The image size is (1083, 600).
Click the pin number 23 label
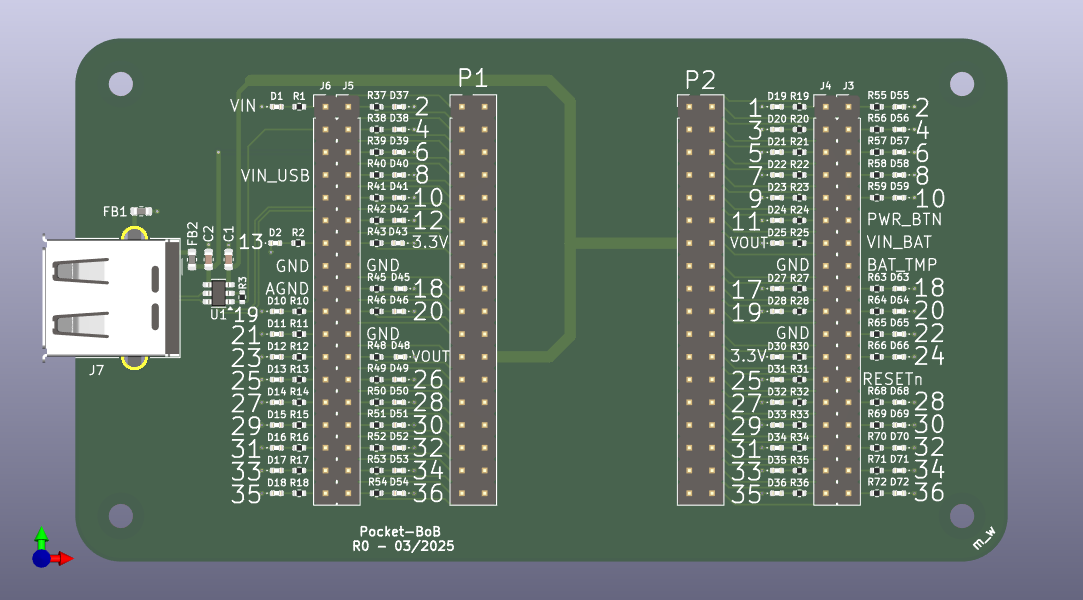246,358
